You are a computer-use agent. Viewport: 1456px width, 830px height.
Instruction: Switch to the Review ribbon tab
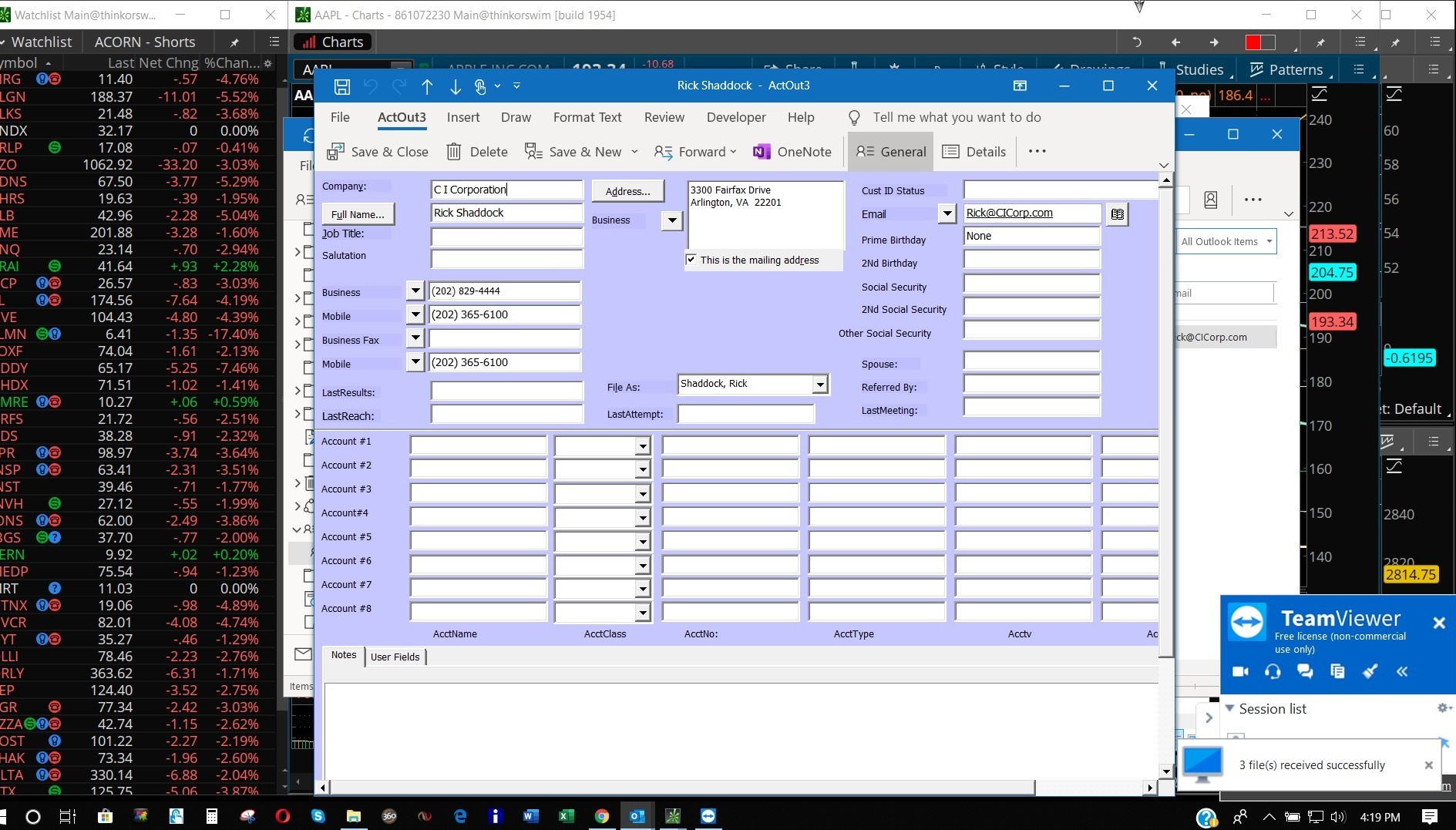[664, 117]
